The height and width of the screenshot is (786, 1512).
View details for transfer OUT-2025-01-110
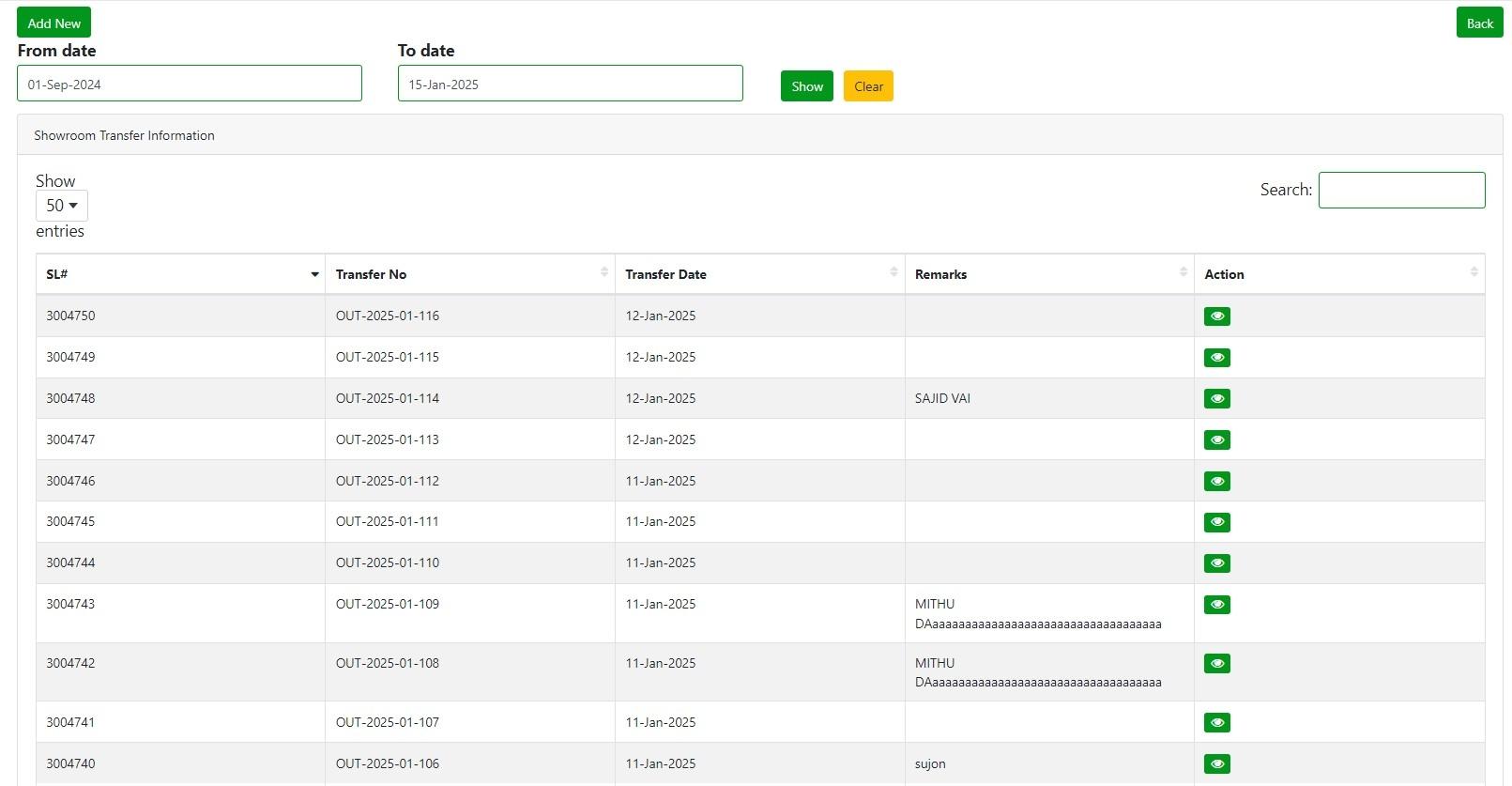click(1216, 563)
